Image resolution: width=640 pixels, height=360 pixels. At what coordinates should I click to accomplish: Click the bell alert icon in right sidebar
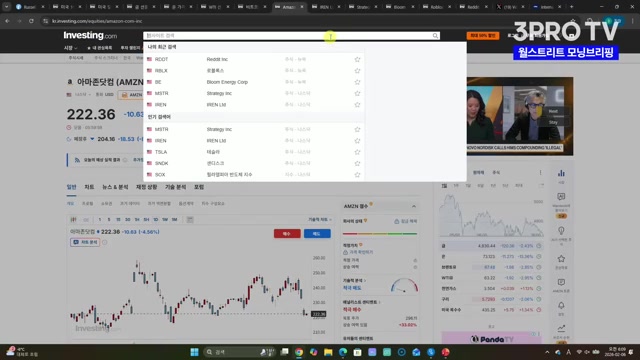point(561,306)
